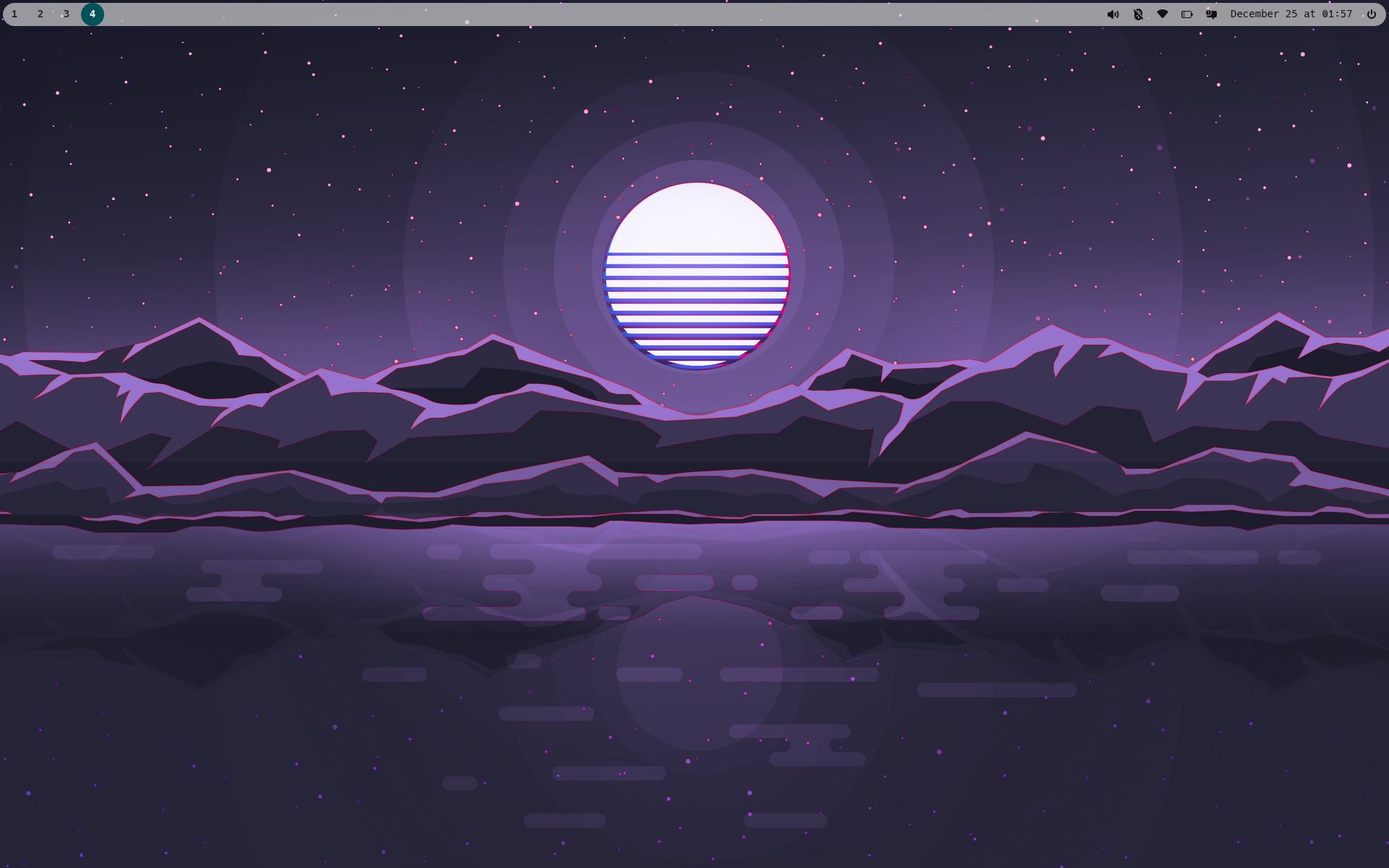Switch to workspace 1
The width and height of the screenshot is (1389, 868).
[x=14, y=14]
